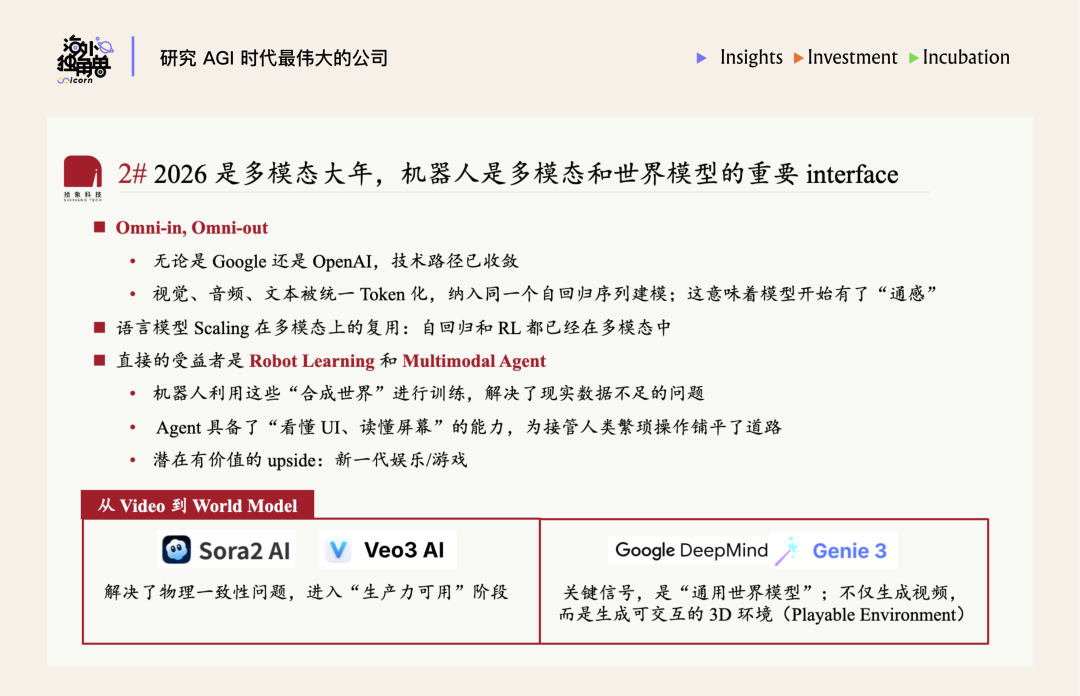The width and height of the screenshot is (1080, 696).
Task: Click the purple triangle before Insights
Action: coord(702,58)
